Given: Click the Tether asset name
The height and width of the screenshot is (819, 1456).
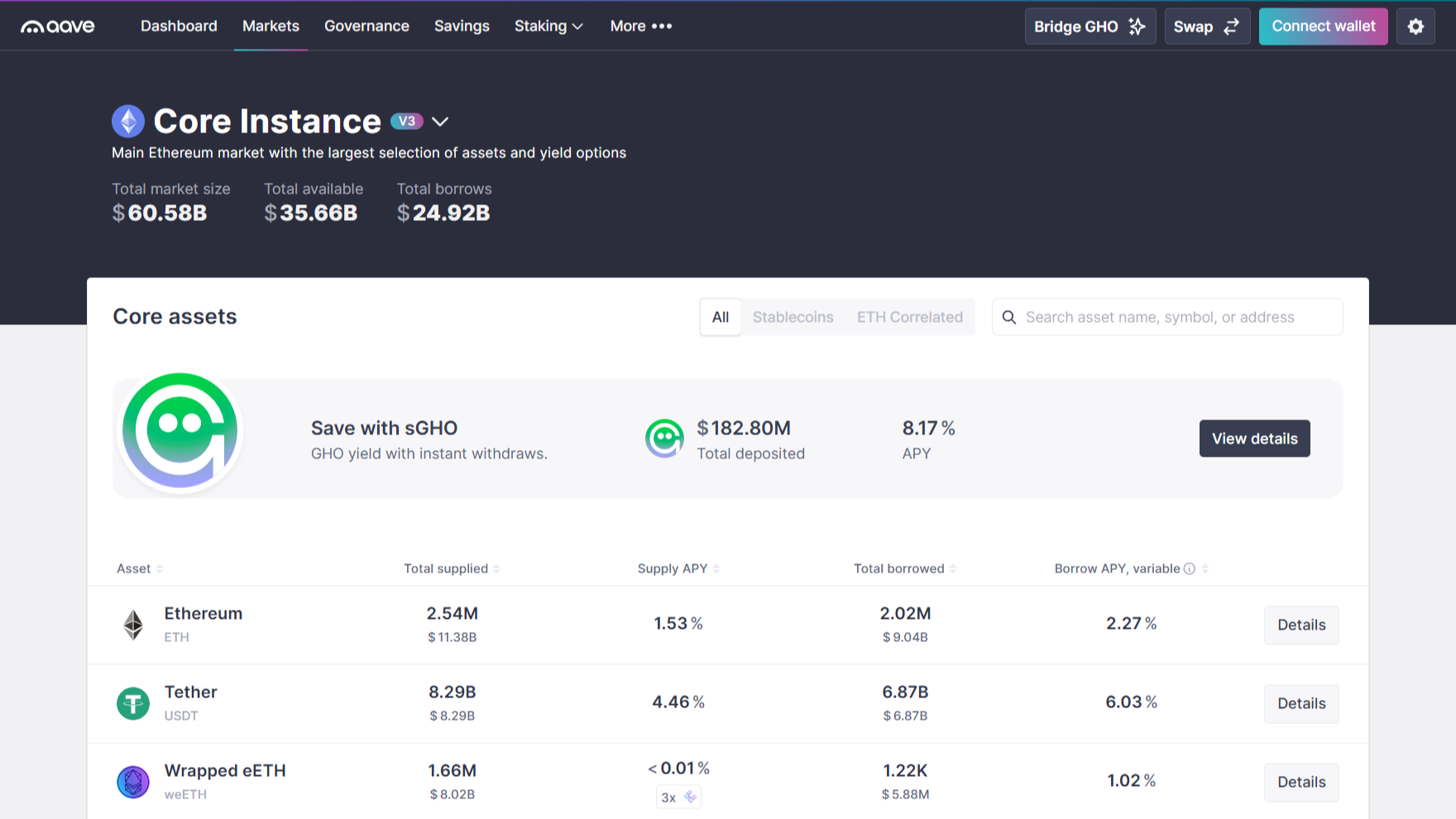Looking at the screenshot, I should coord(191,692).
